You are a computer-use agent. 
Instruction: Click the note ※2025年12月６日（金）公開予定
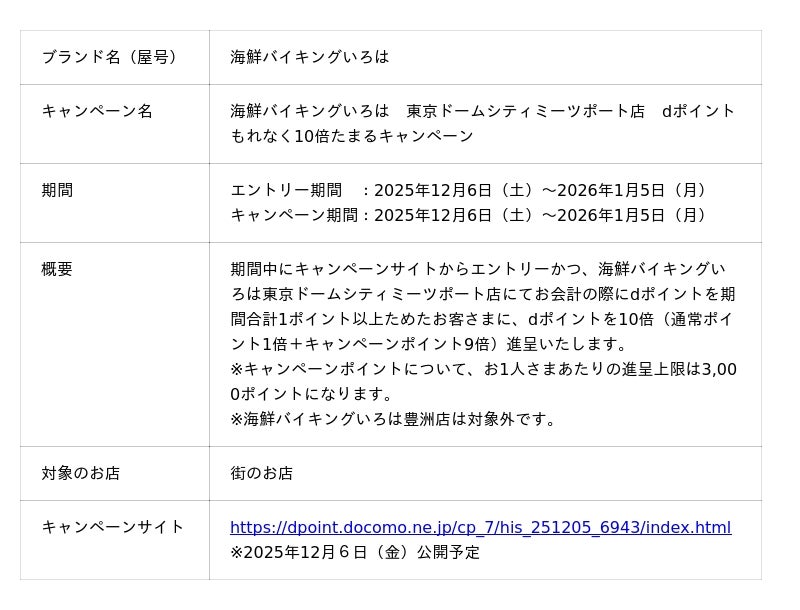click(355, 552)
